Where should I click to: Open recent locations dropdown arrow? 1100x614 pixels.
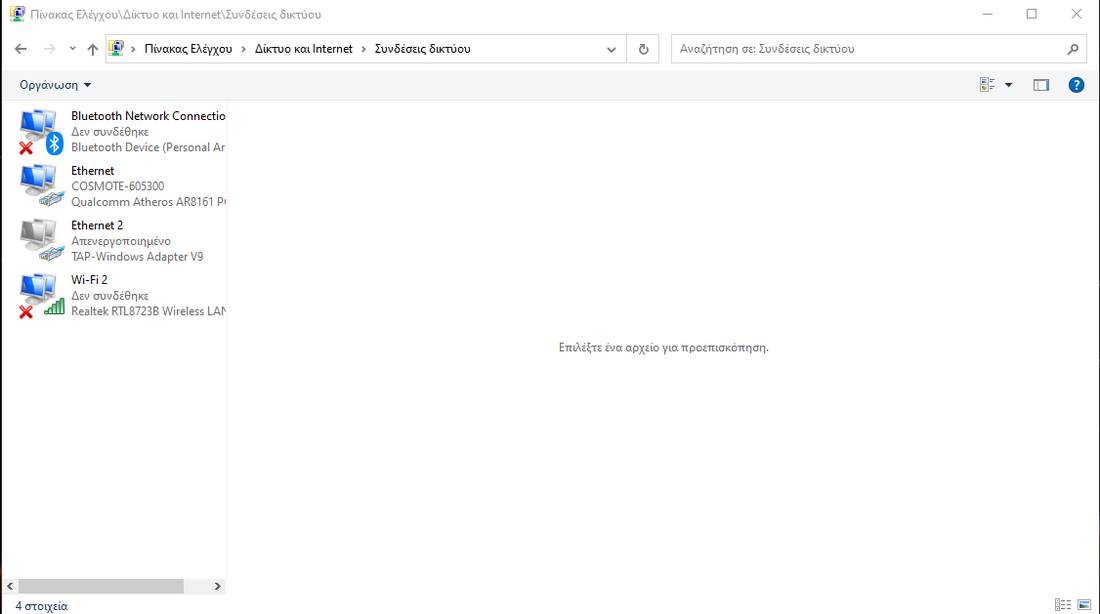click(72, 49)
